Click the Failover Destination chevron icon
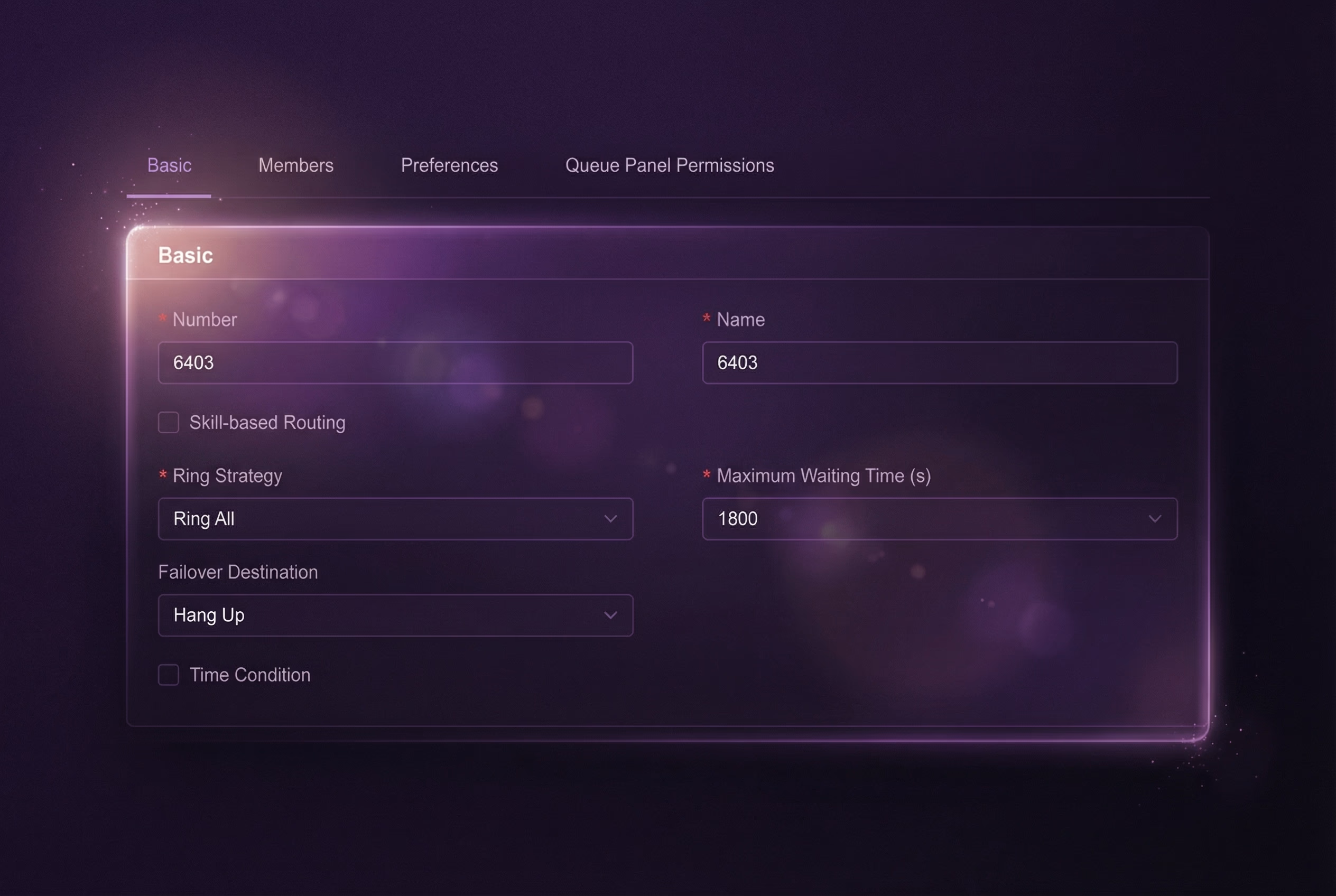Viewport: 1336px width, 896px height. 611,615
